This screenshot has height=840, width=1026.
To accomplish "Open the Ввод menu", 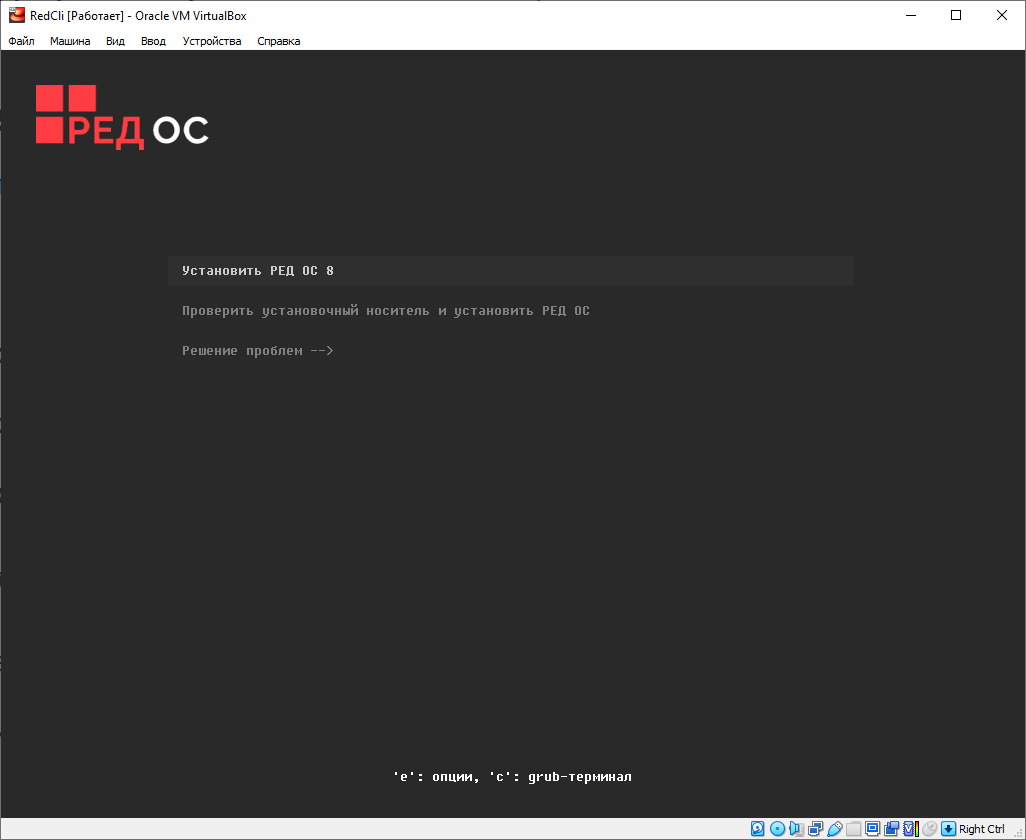I will coord(153,41).
